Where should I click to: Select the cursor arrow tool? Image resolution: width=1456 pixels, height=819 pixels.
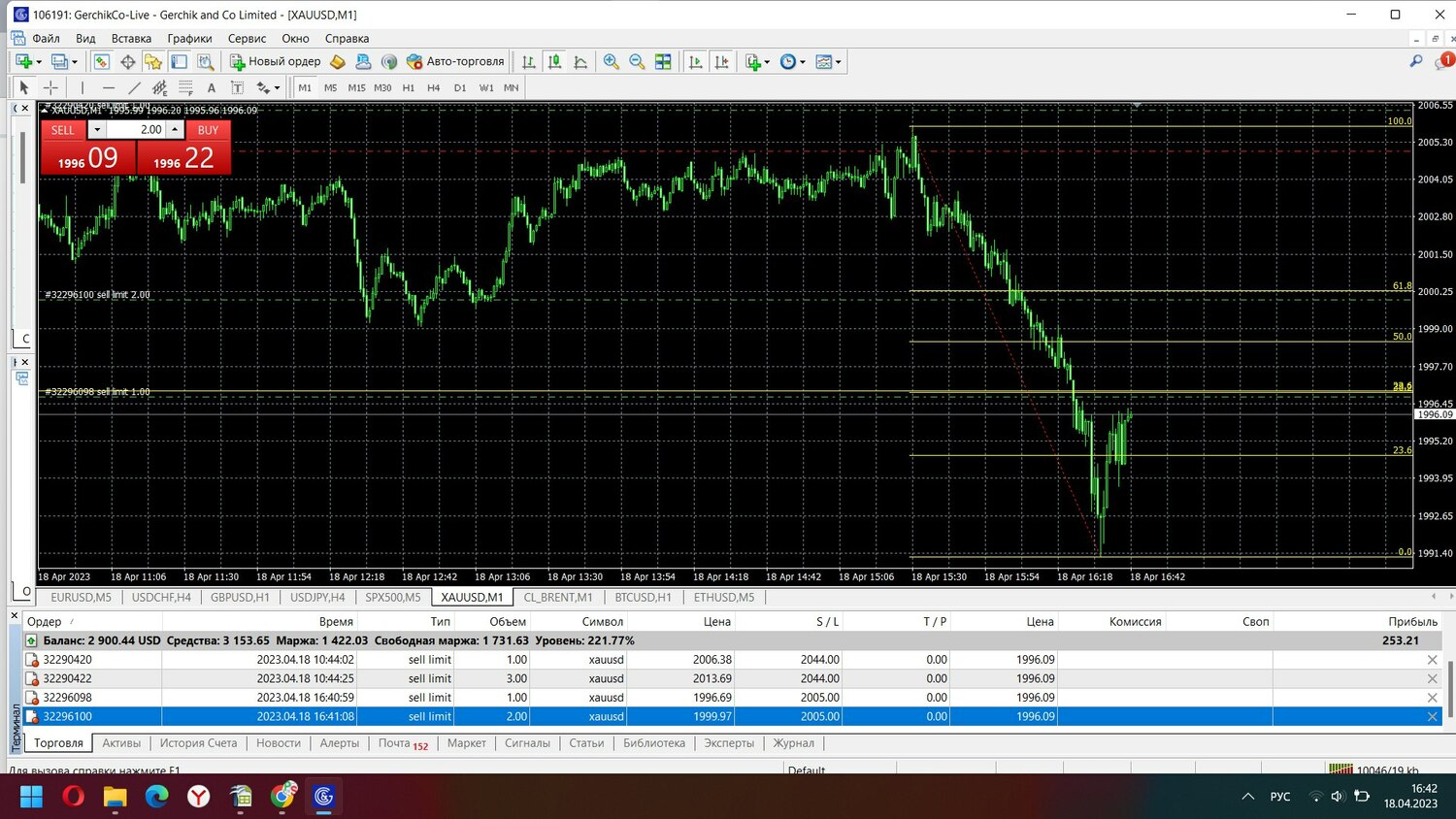(24, 87)
